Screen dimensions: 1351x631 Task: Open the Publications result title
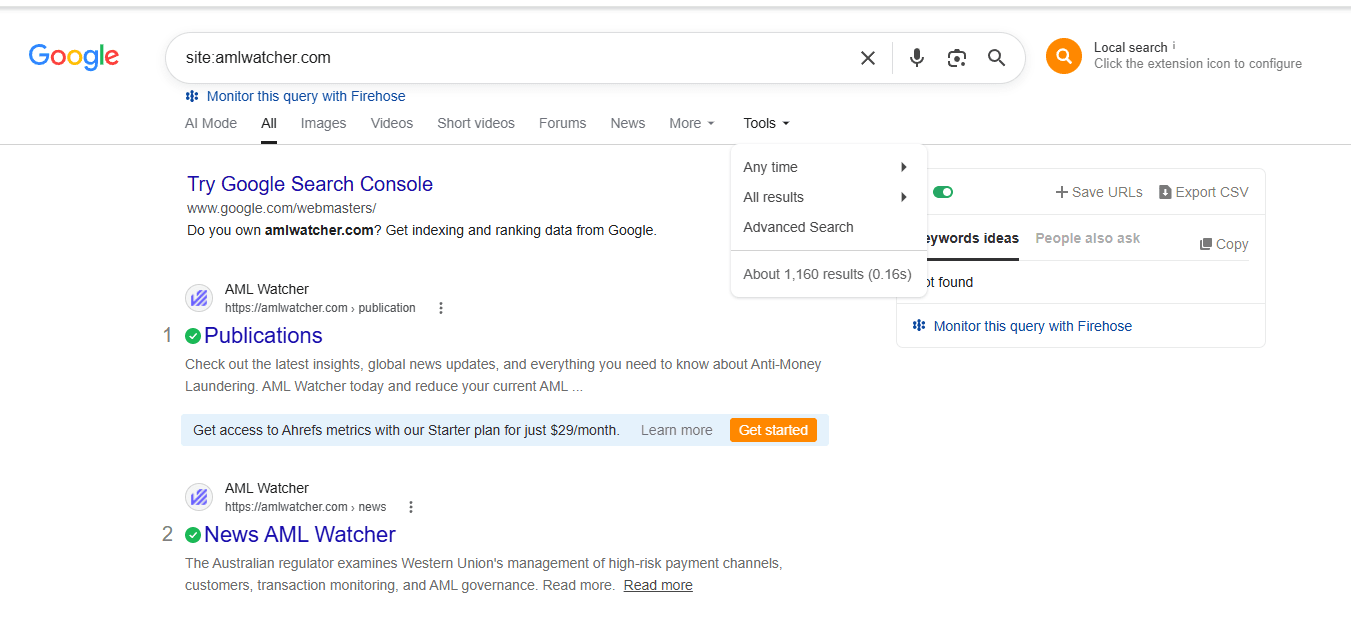[263, 336]
